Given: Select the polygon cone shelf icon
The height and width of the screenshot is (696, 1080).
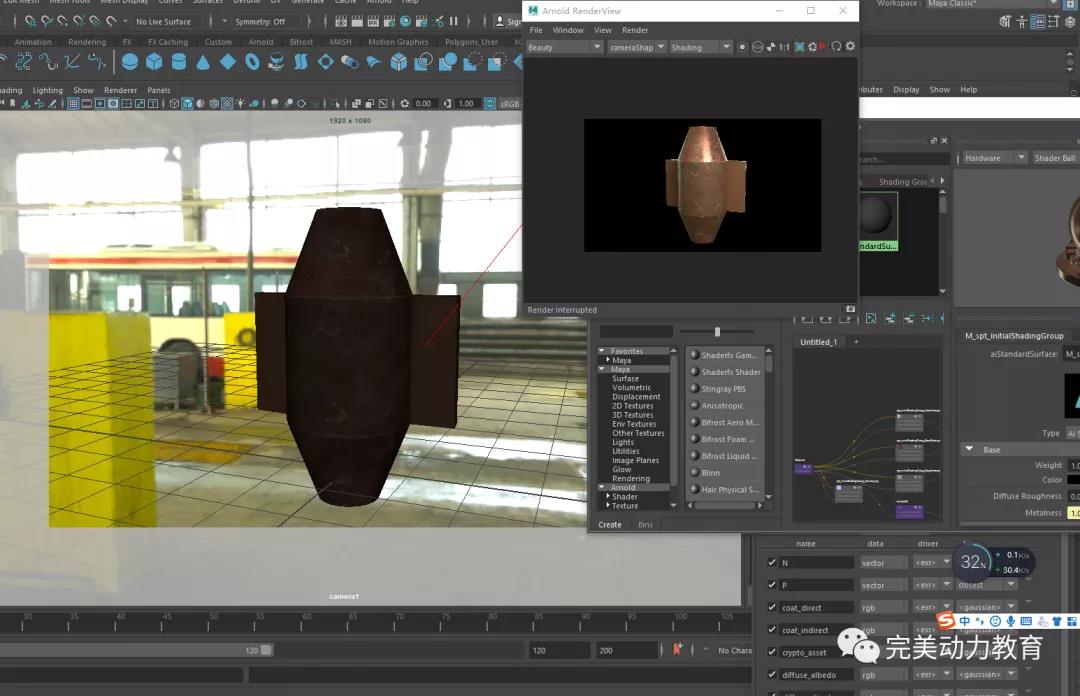Looking at the screenshot, I should (x=203, y=62).
